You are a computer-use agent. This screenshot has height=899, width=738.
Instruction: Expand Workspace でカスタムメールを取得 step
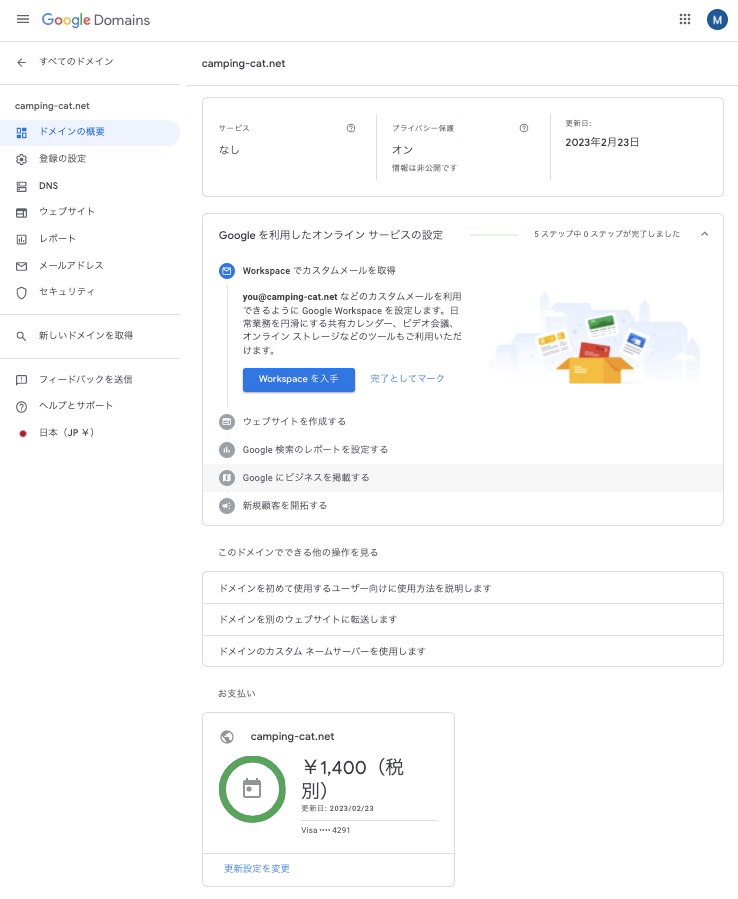click(319, 270)
